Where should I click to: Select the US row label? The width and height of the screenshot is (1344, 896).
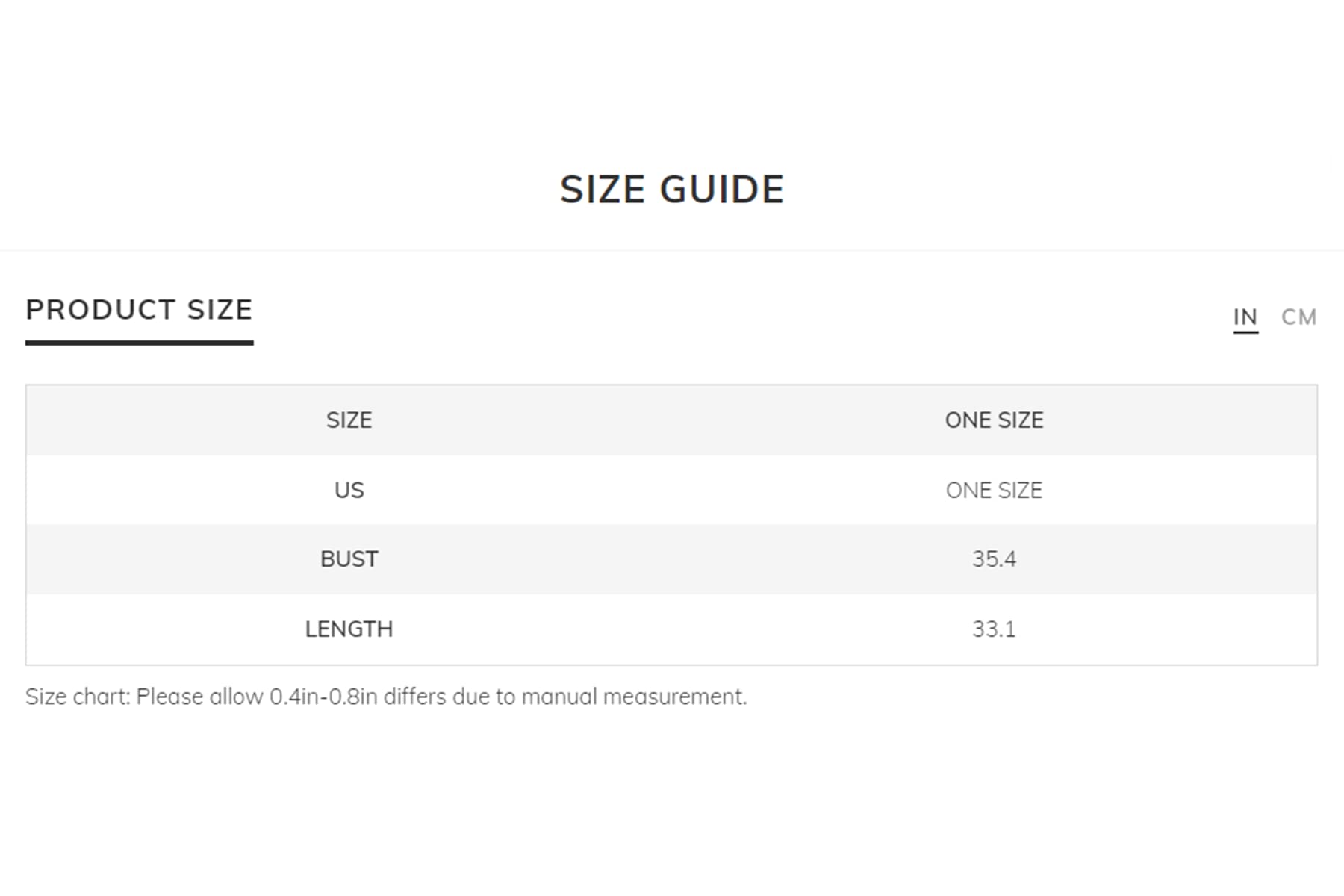point(349,491)
